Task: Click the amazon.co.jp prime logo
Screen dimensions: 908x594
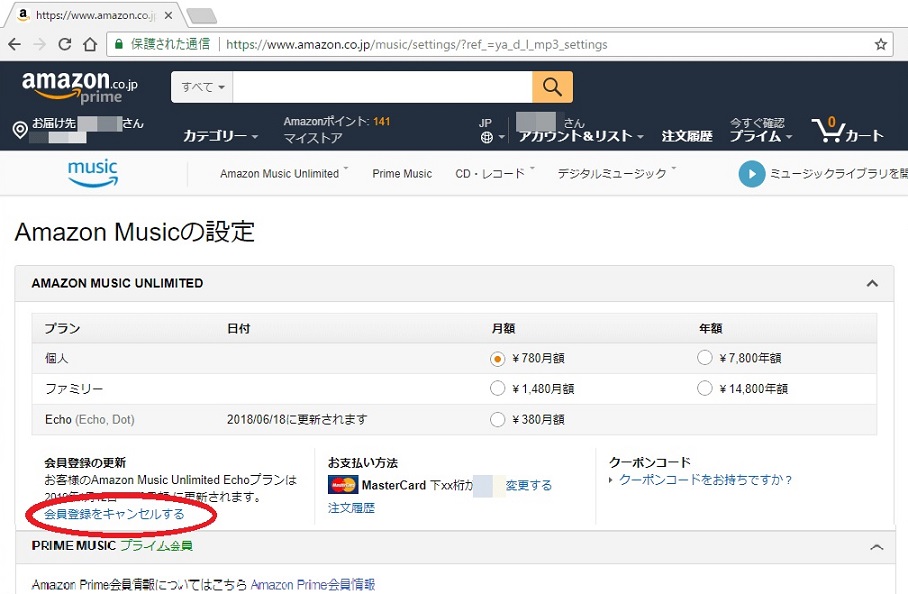Action: [x=79, y=87]
